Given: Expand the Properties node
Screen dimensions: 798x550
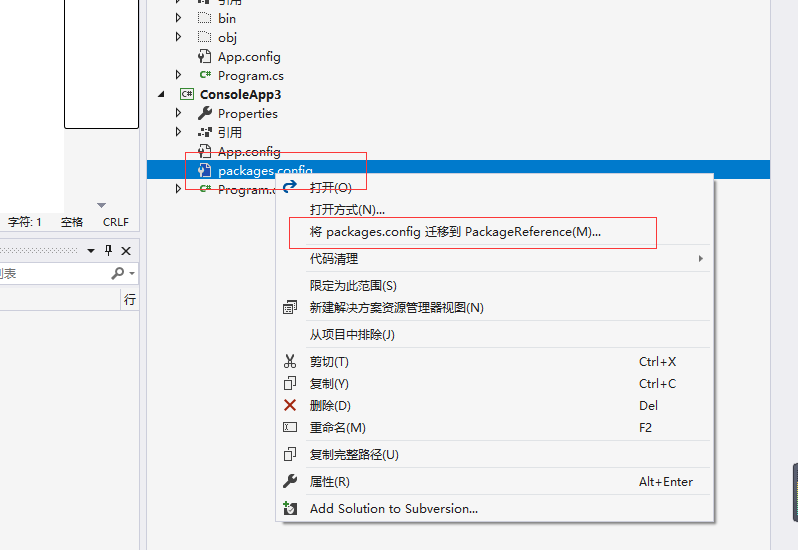Looking at the screenshot, I should [178, 112].
